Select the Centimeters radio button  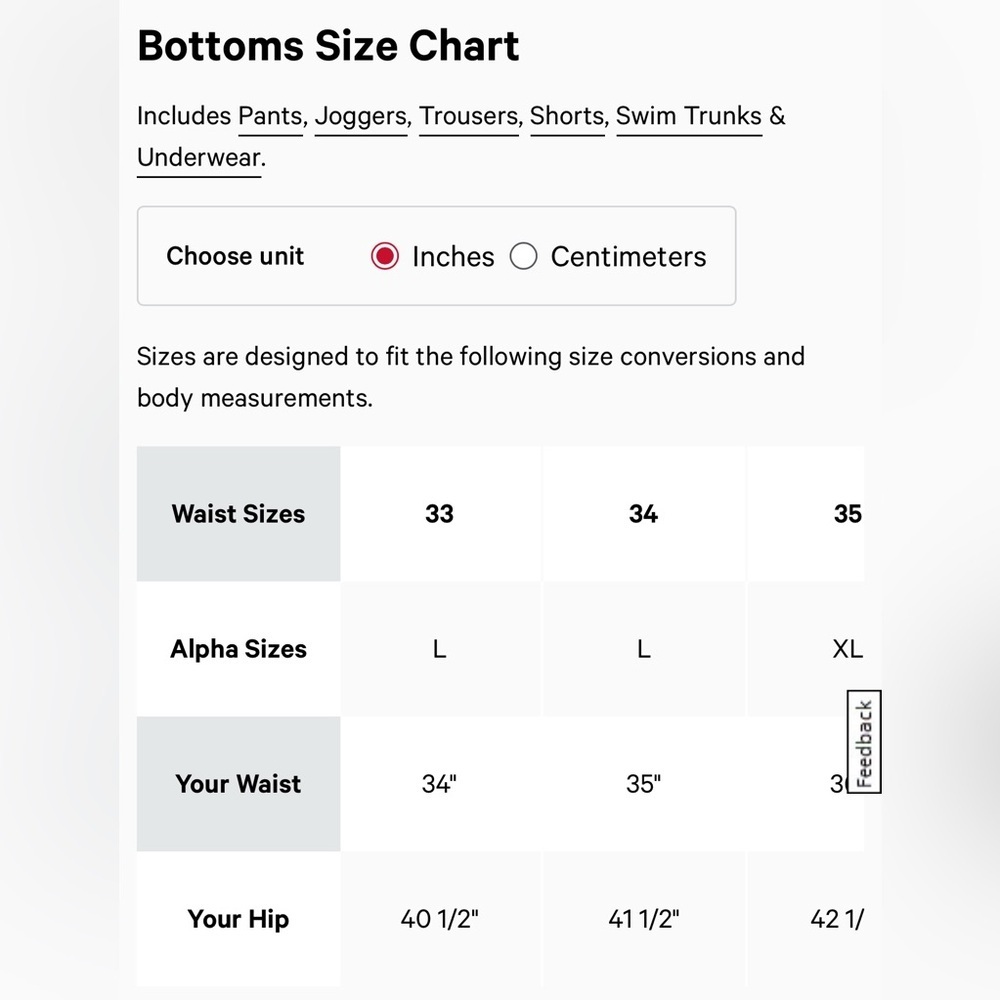click(x=524, y=256)
